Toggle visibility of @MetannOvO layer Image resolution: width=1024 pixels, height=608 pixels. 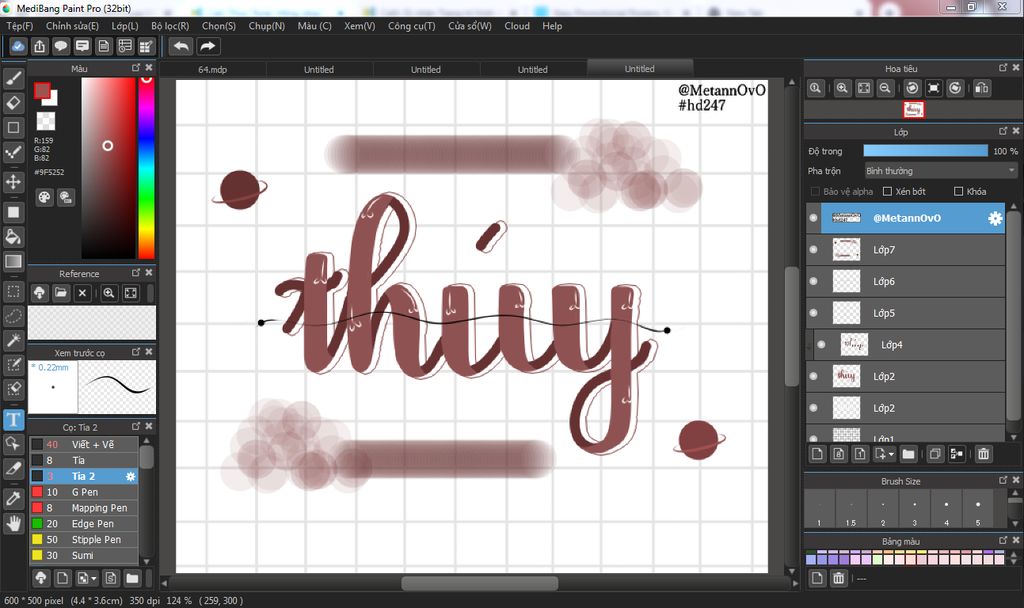pyautogui.click(x=814, y=218)
